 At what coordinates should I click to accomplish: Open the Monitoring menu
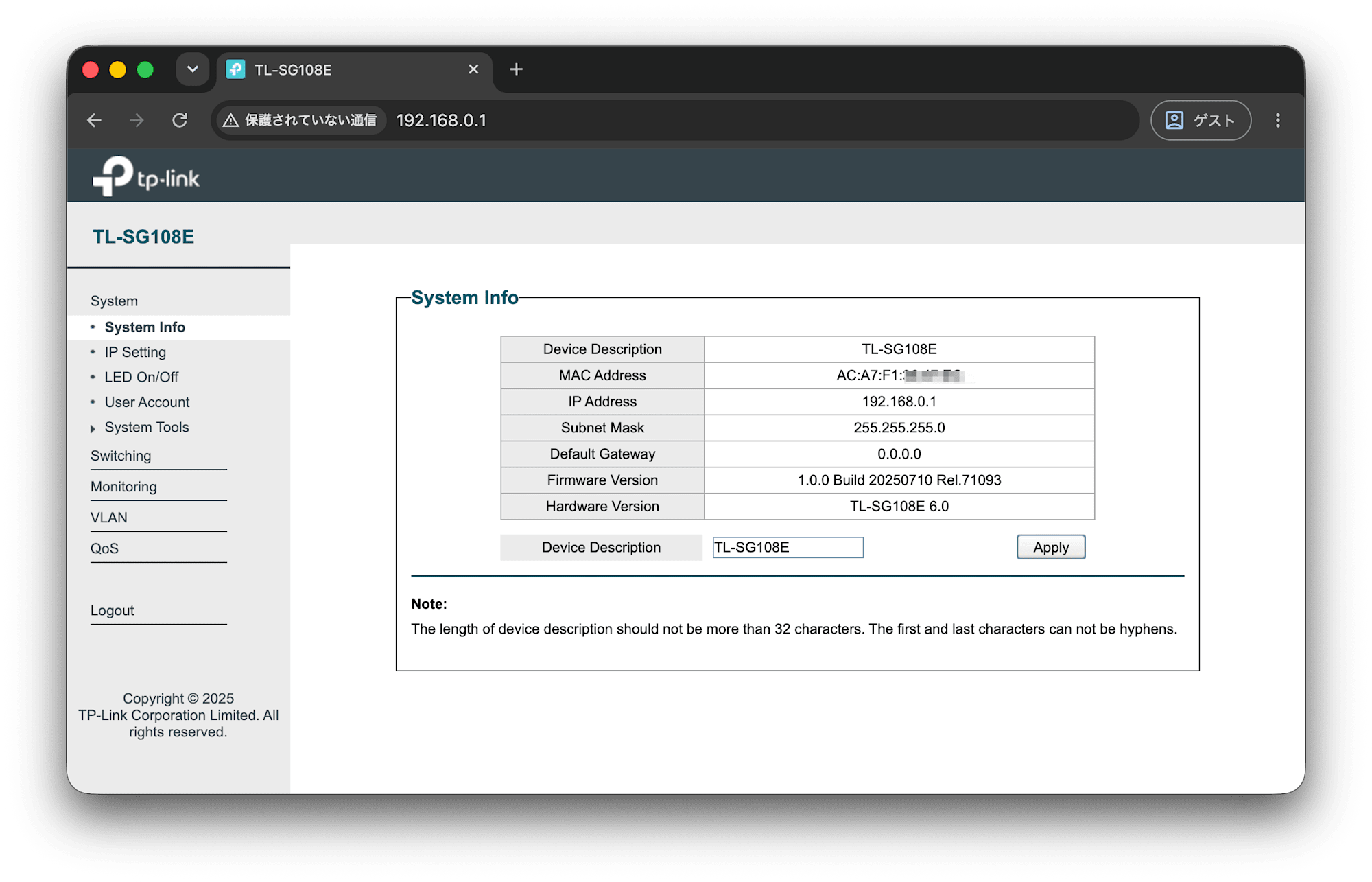point(123,487)
